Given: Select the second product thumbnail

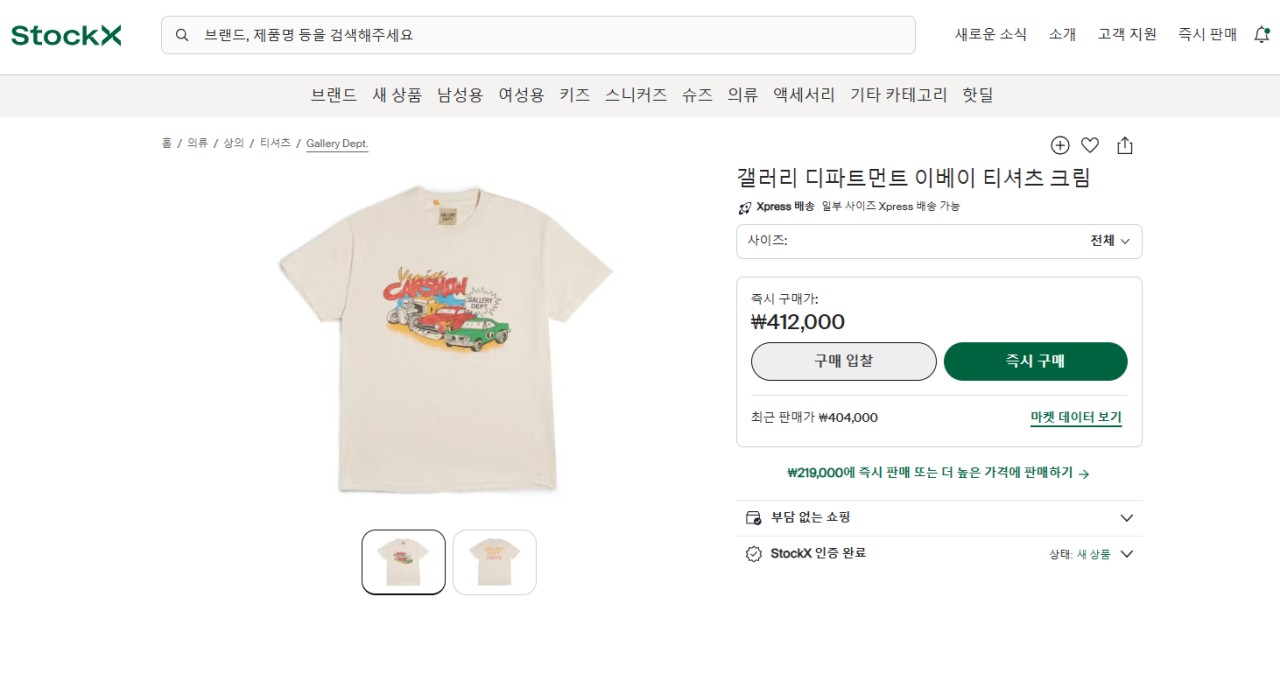Looking at the screenshot, I should (x=494, y=561).
